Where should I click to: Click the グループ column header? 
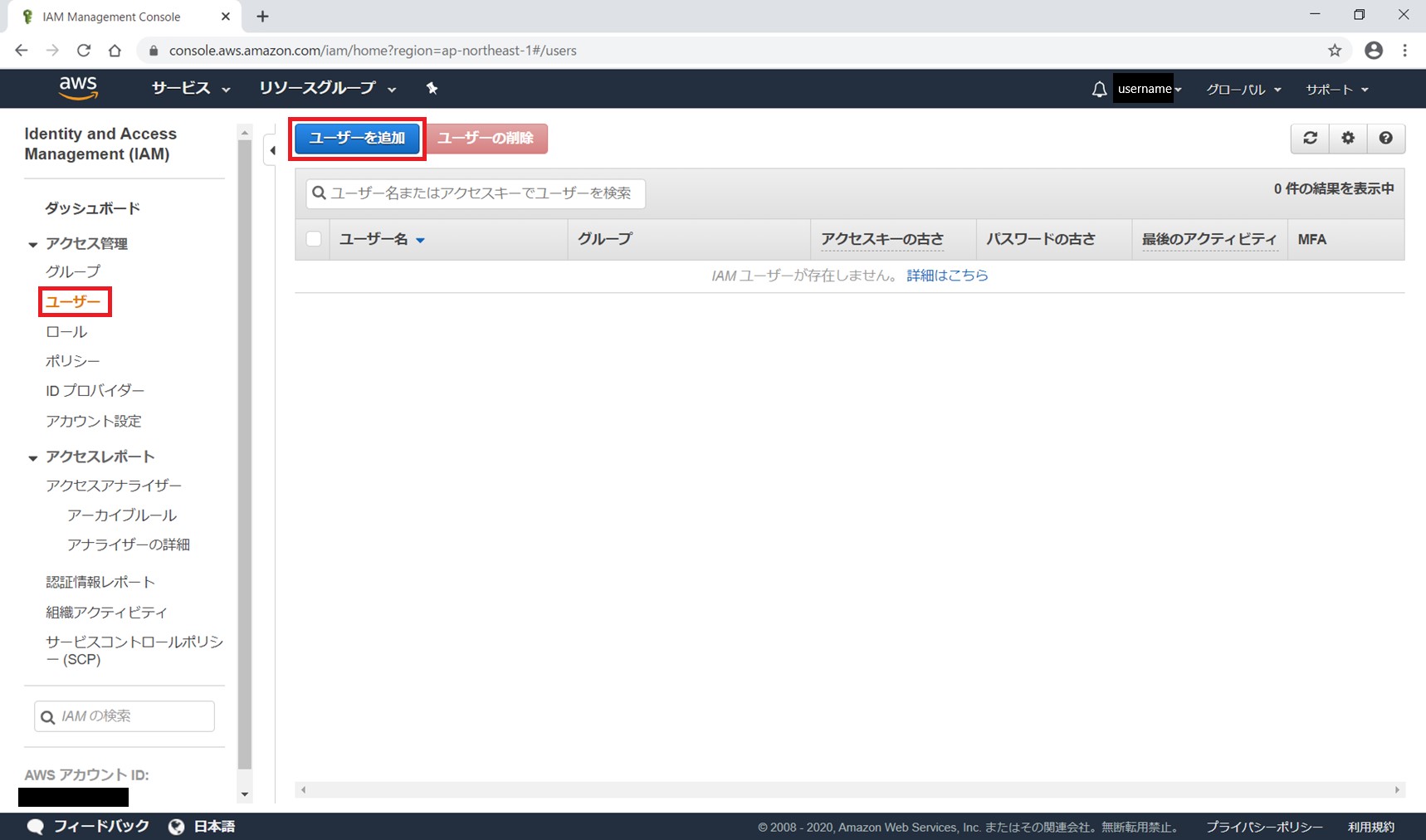point(605,239)
